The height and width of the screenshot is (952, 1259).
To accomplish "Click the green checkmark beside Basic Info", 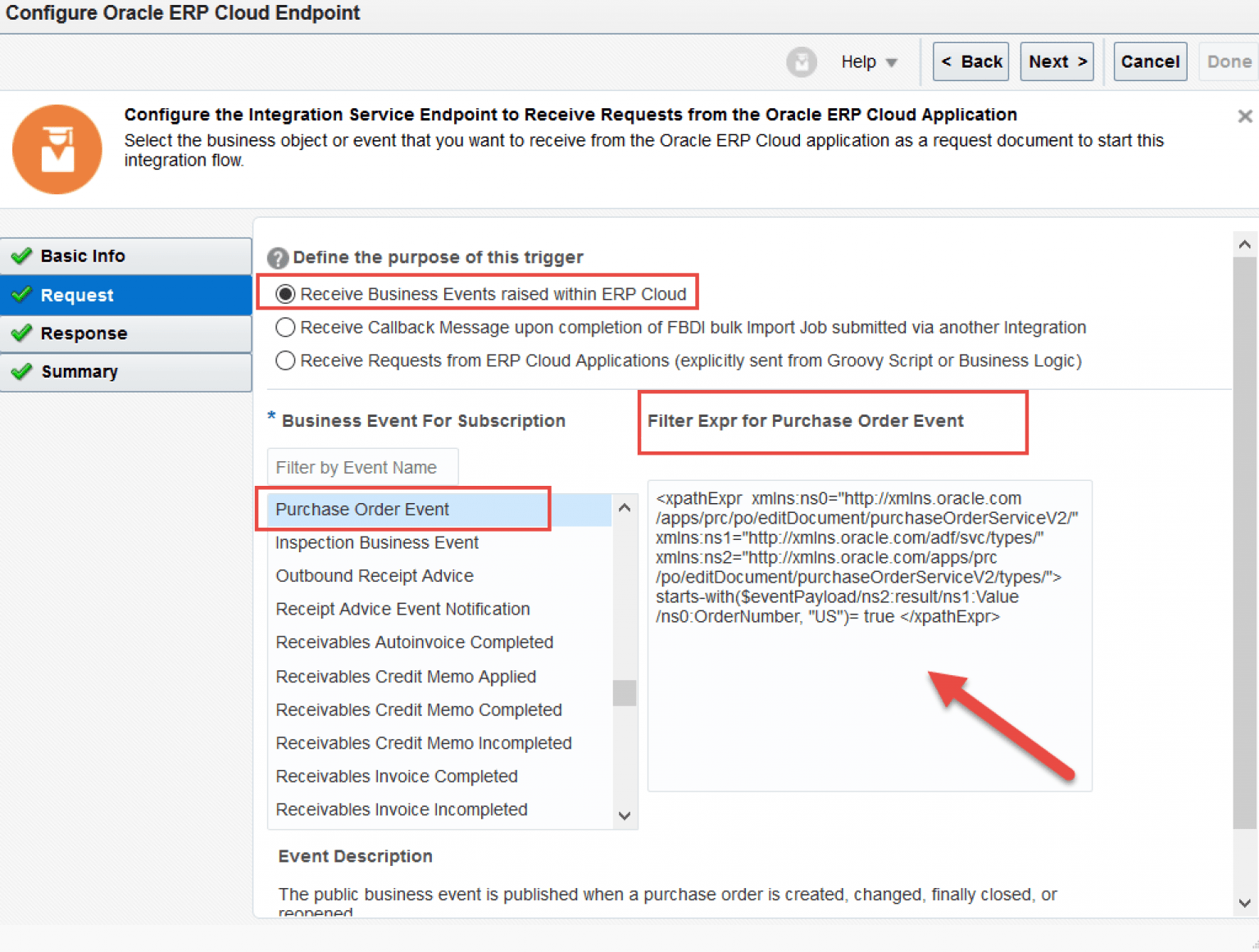I will 22,256.
